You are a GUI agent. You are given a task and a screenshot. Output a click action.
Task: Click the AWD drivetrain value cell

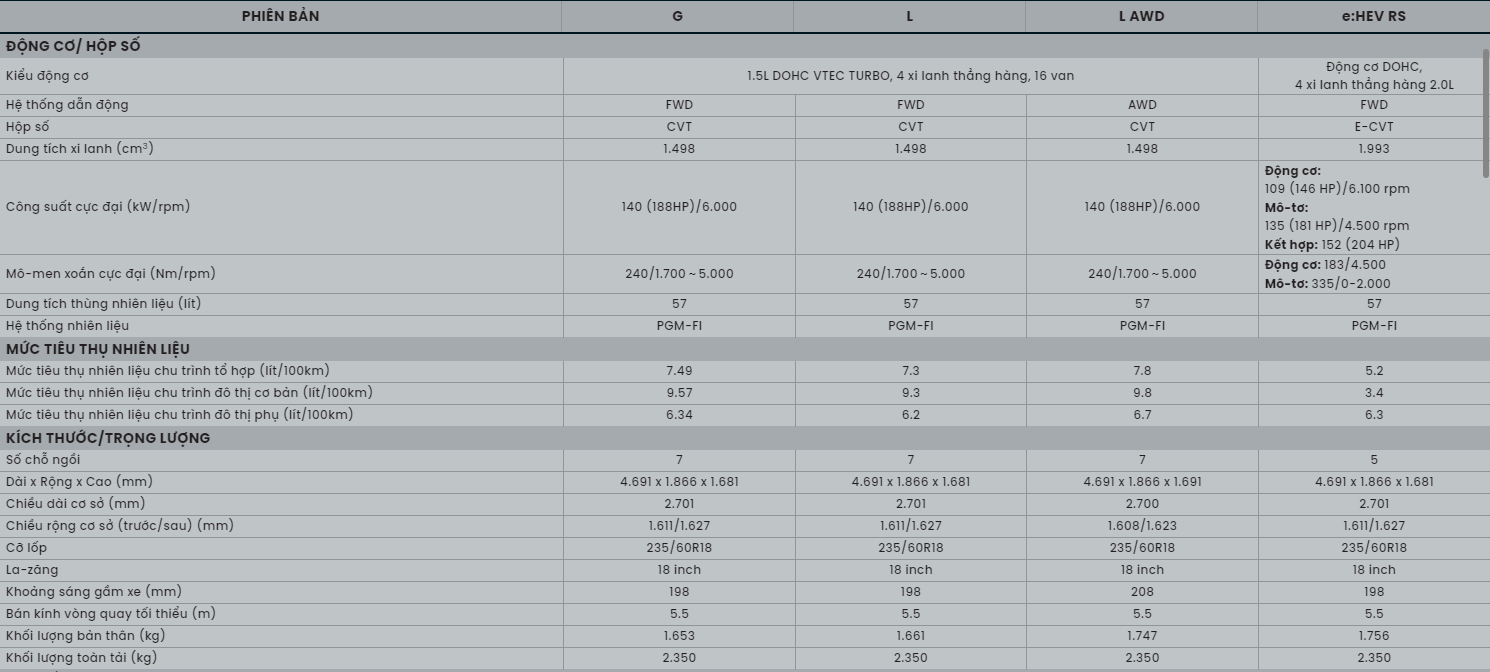pos(1142,105)
